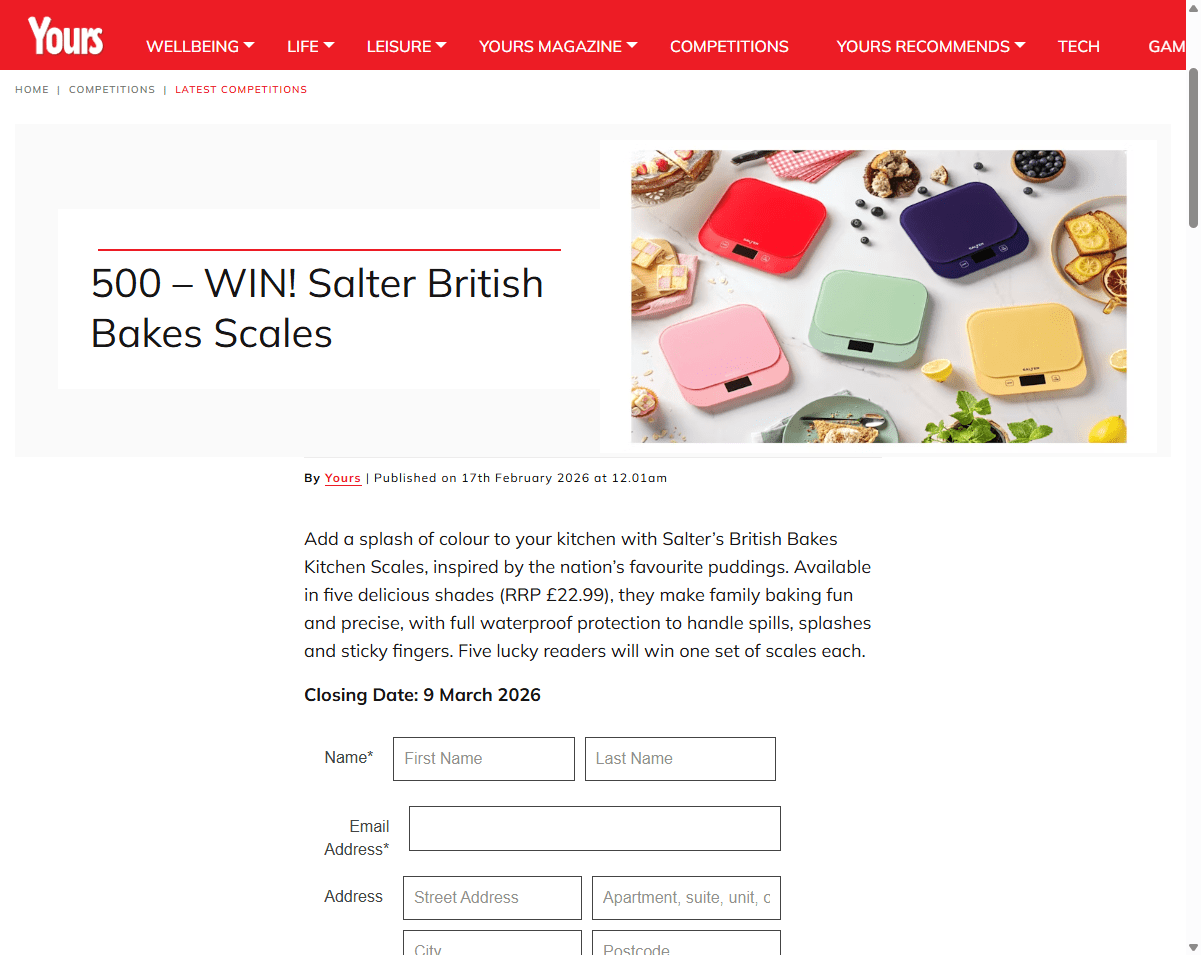Expand the Life dropdown arrow
This screenshot has width=1201, height=955.
coord(329,45)
